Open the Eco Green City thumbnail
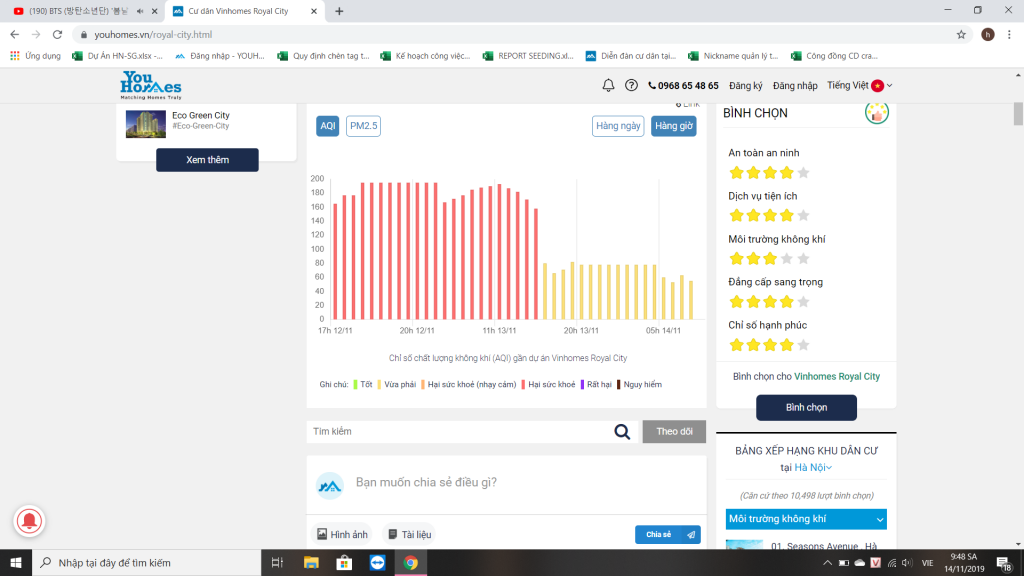Viewport: 1024px width, 576px height. (146, 123)
